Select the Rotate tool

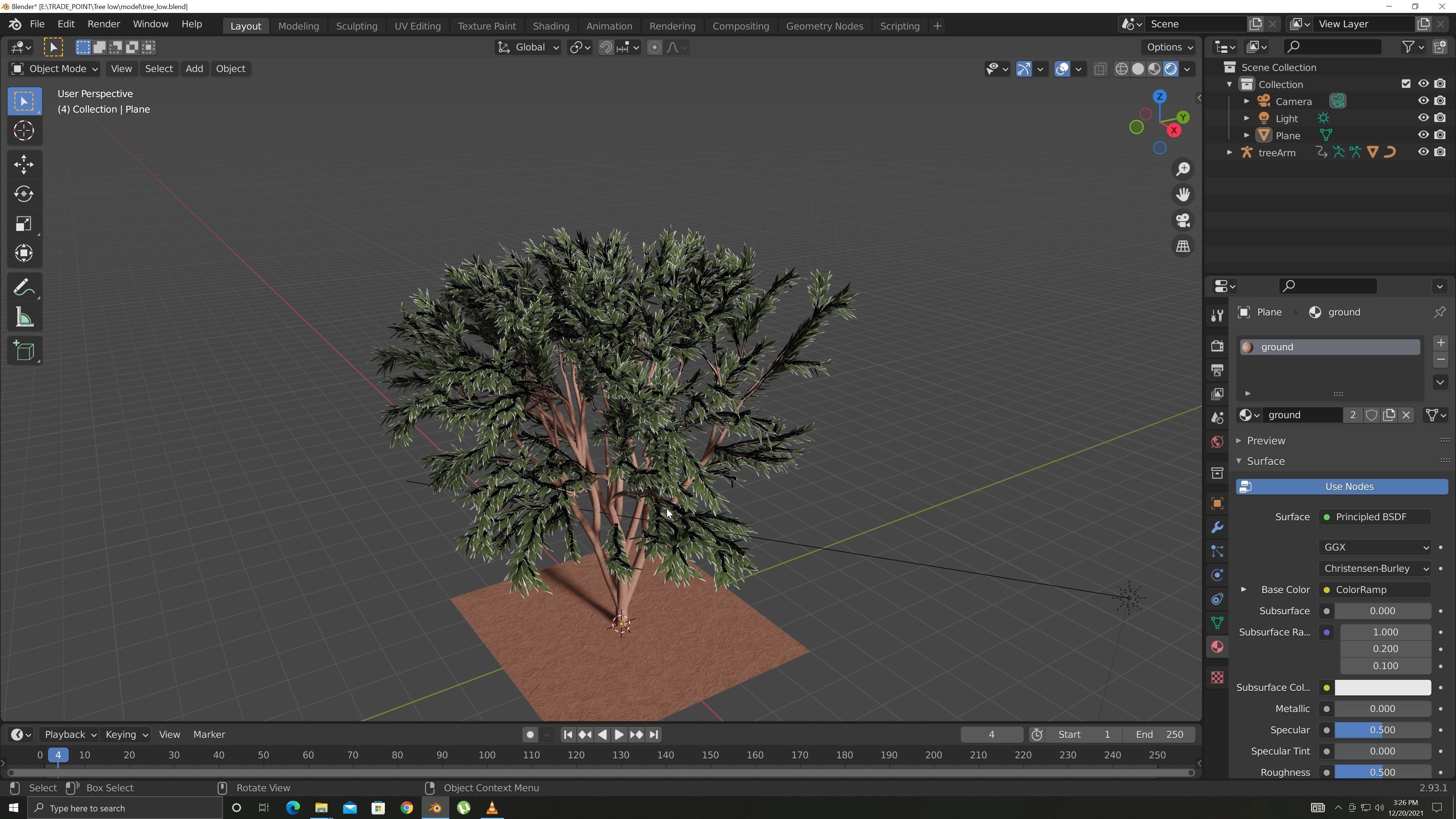24,194
